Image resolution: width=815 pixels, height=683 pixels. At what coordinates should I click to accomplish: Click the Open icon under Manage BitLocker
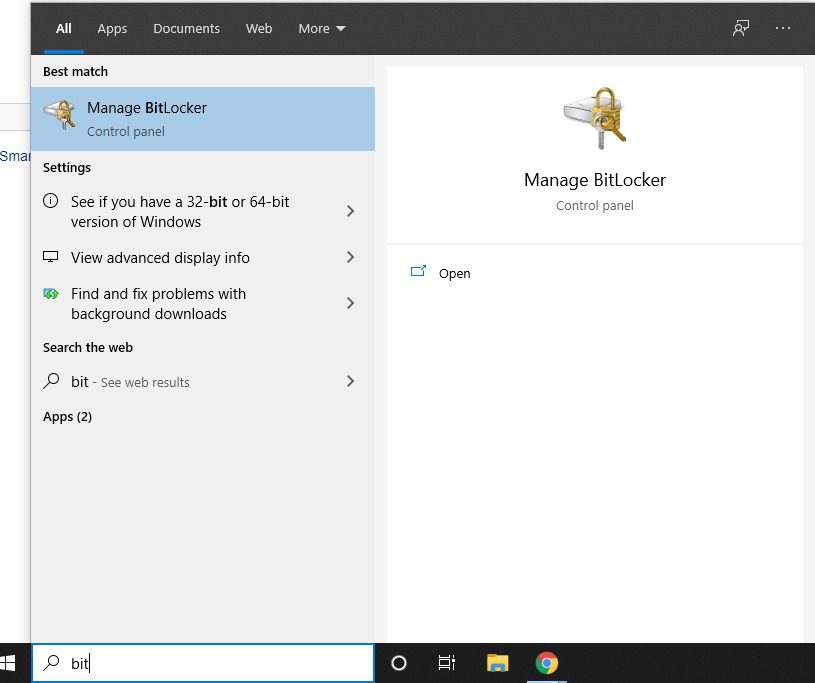tap(419, 272)
